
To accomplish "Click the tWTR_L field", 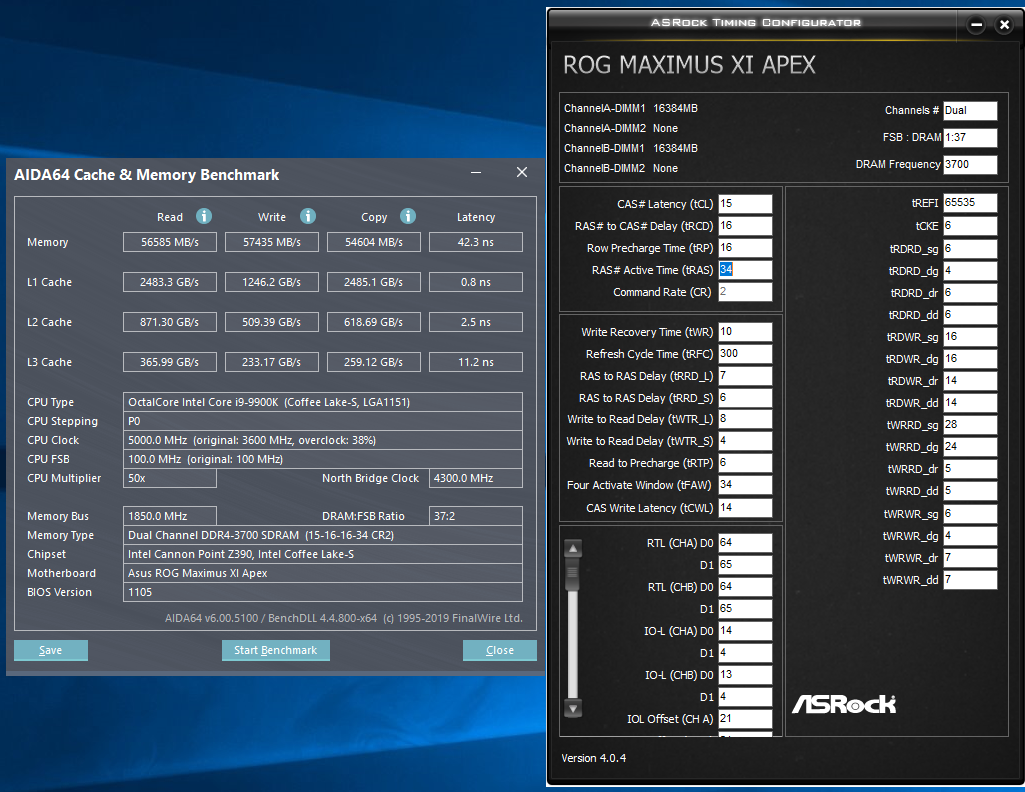I will (x=745, y=419).
